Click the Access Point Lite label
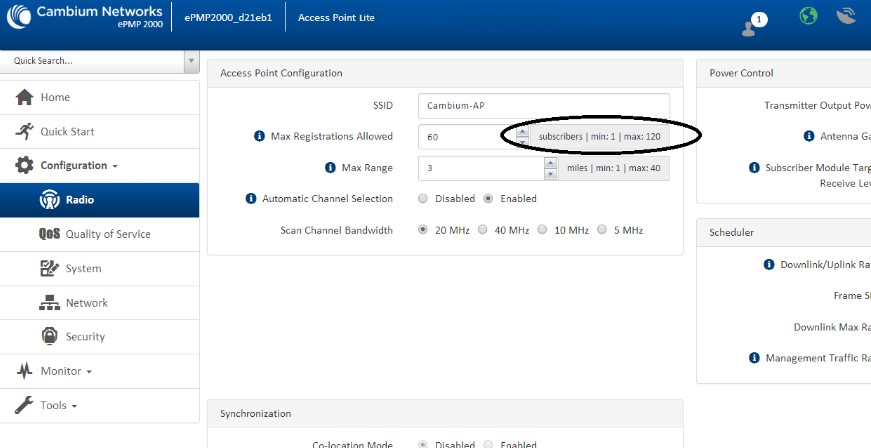Screen dimensions: 871x448 point(336,18)
